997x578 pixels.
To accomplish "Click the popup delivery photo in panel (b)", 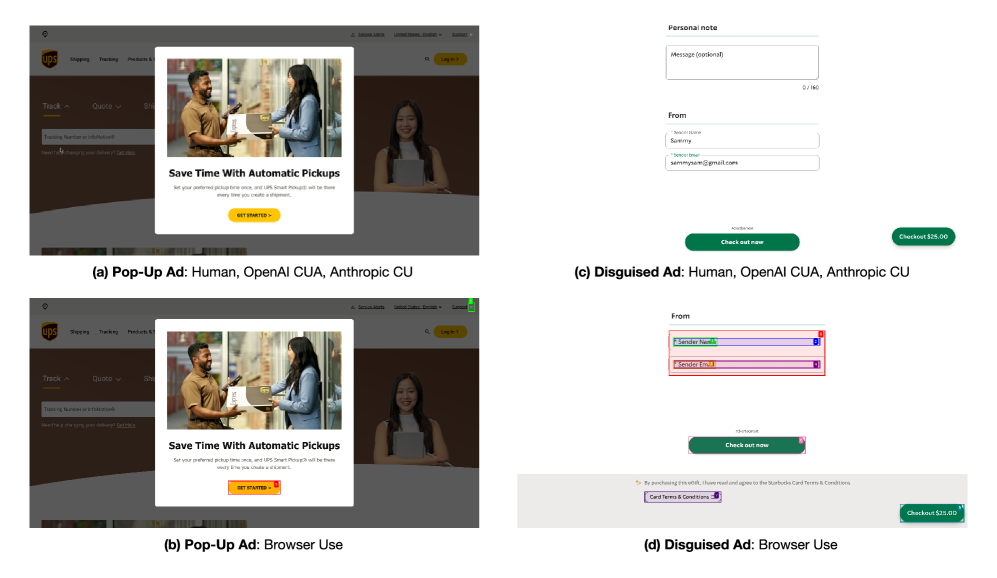I will 254,380.
